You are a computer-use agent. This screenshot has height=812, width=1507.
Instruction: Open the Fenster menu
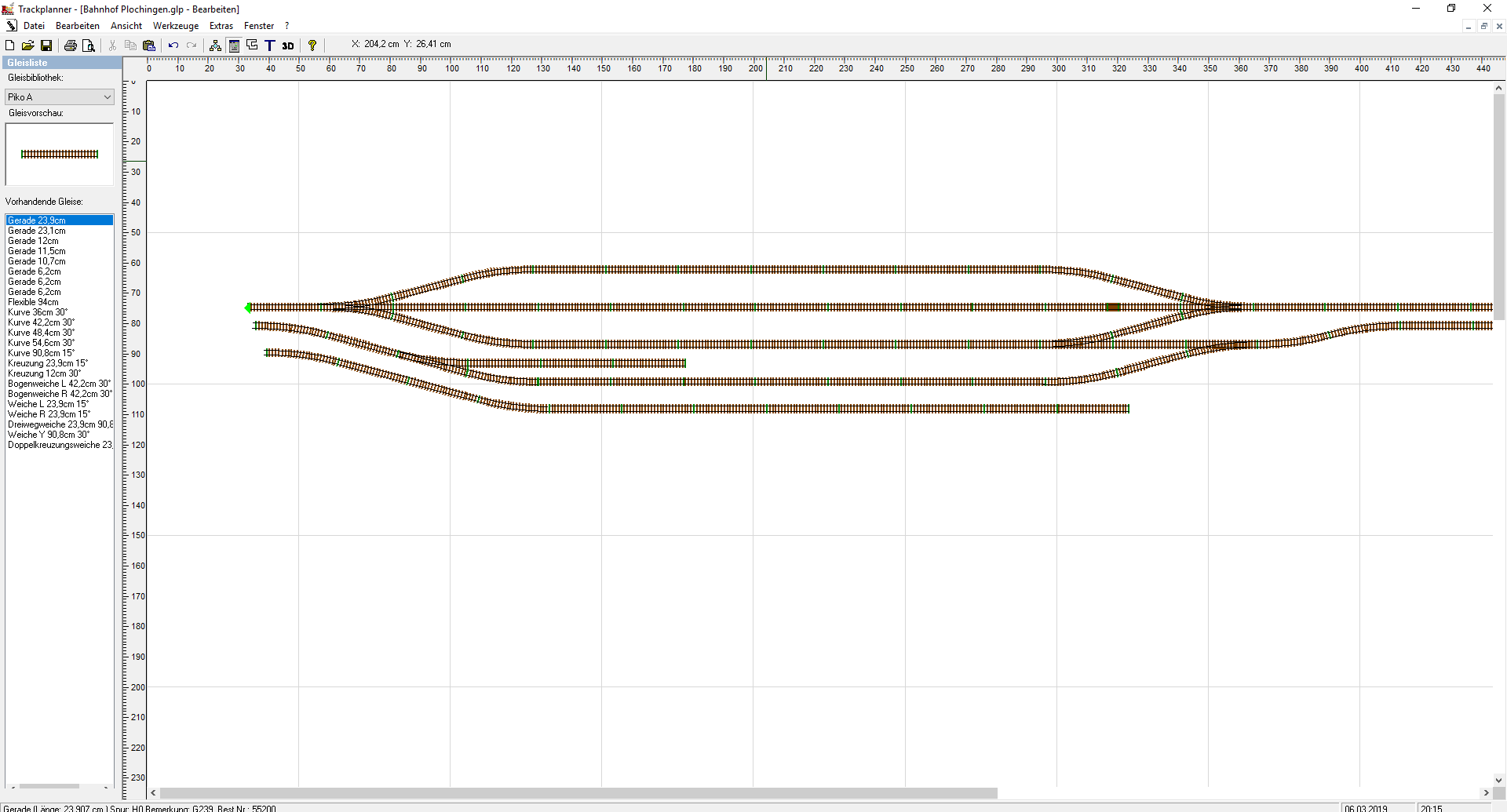tap(259, 26)
